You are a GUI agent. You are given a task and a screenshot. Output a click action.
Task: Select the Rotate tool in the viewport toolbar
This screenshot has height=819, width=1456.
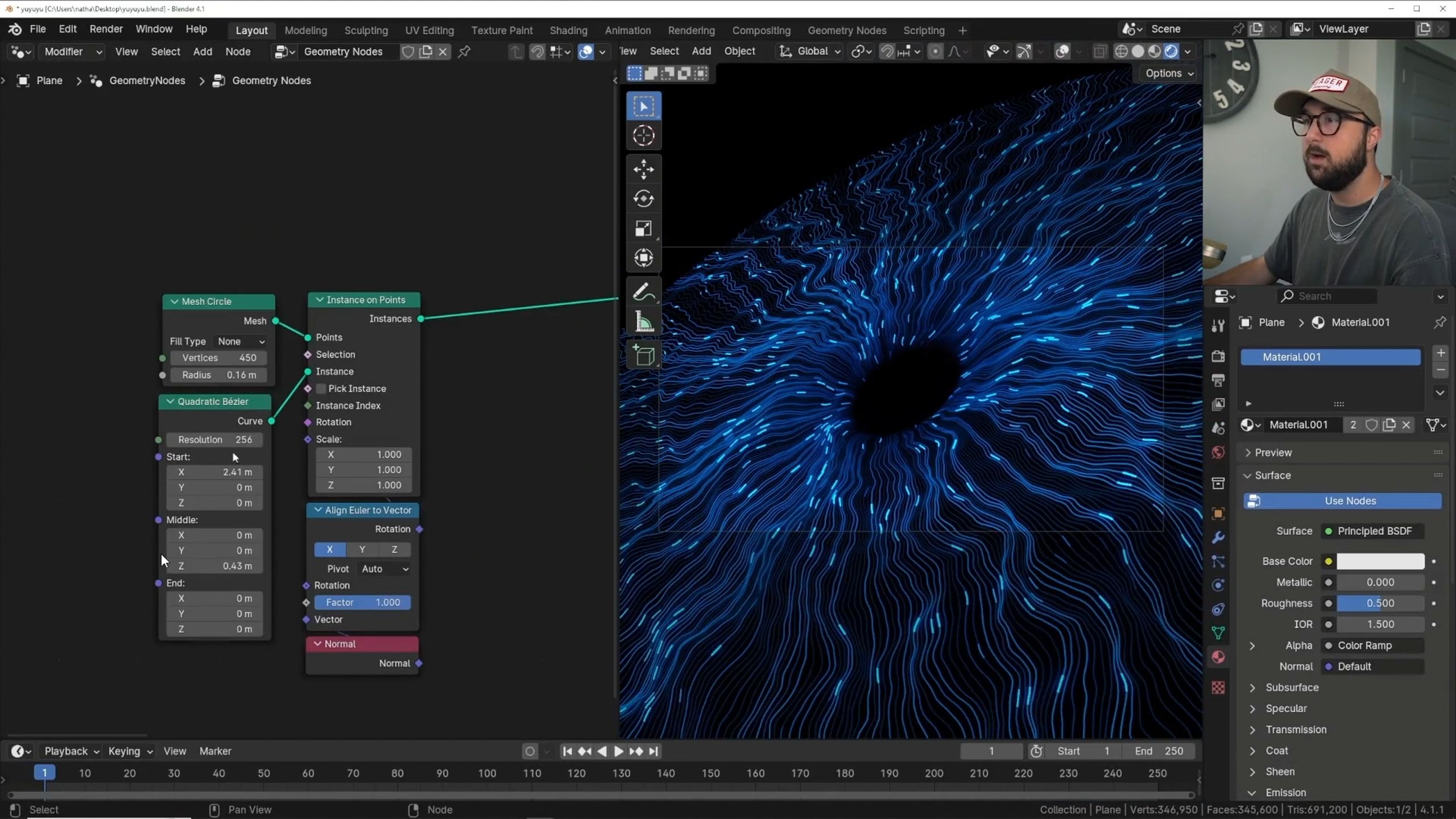point(643,198)
